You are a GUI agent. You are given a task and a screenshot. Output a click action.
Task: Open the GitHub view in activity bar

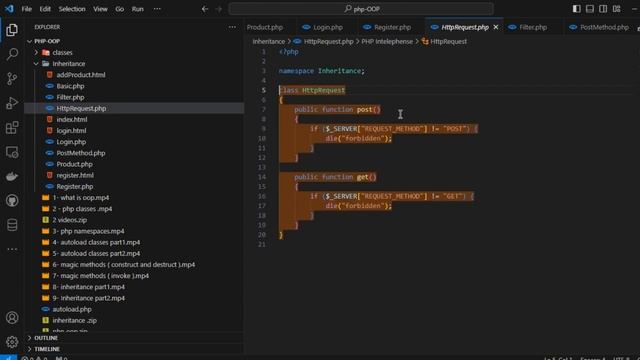click(12, 200)
